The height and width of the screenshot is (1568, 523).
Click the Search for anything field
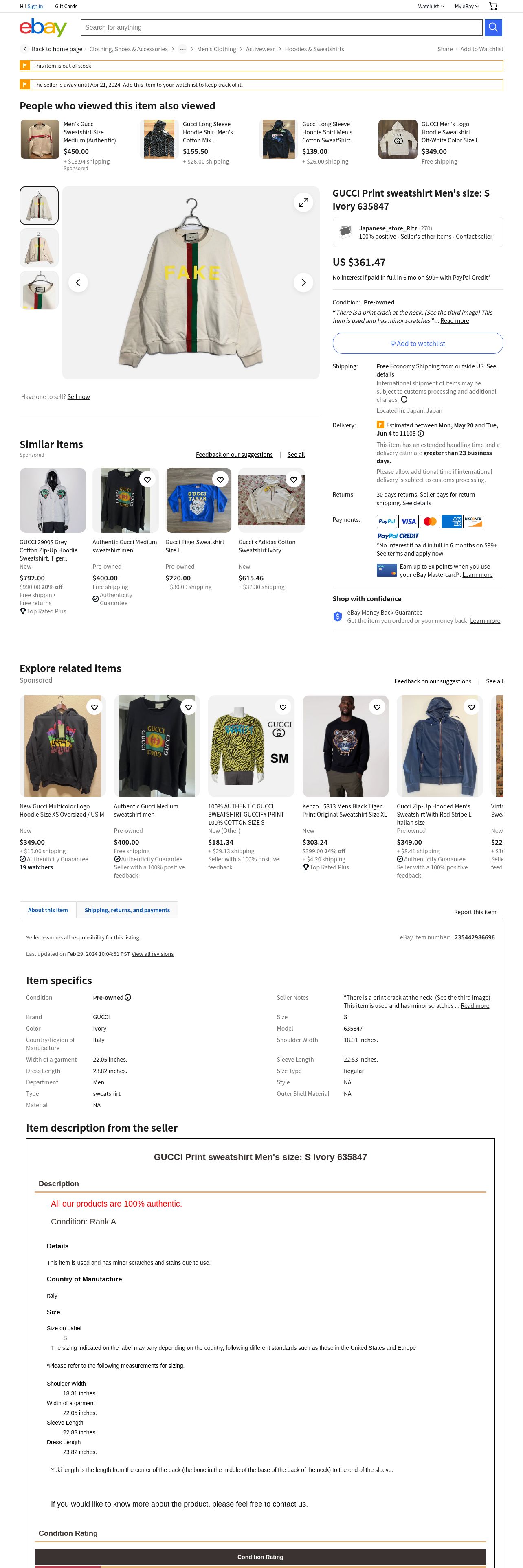click(281, 27)
